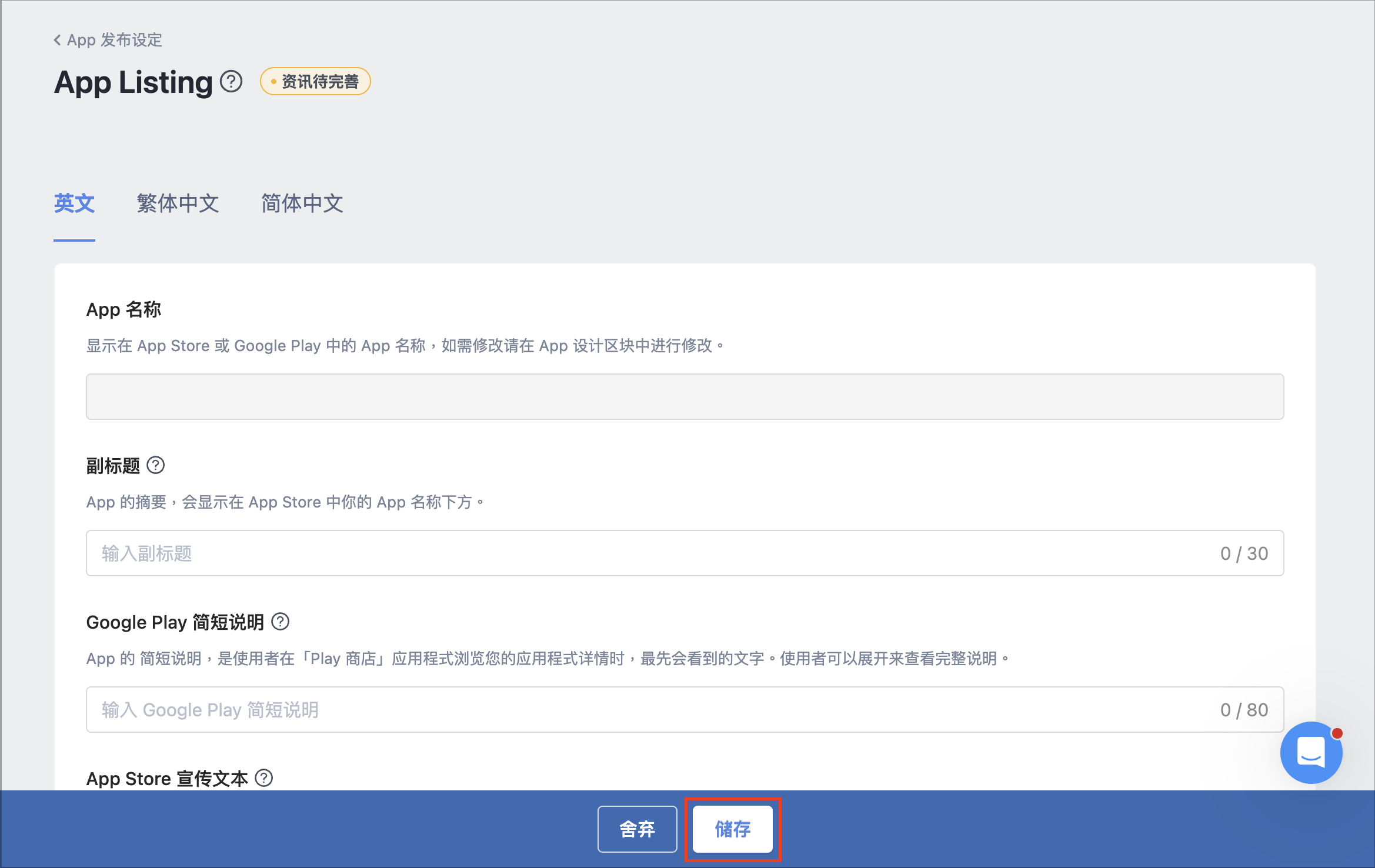
Task: Click the 副标题 section label
Action: pyautogui.click(x=113, y=466)
